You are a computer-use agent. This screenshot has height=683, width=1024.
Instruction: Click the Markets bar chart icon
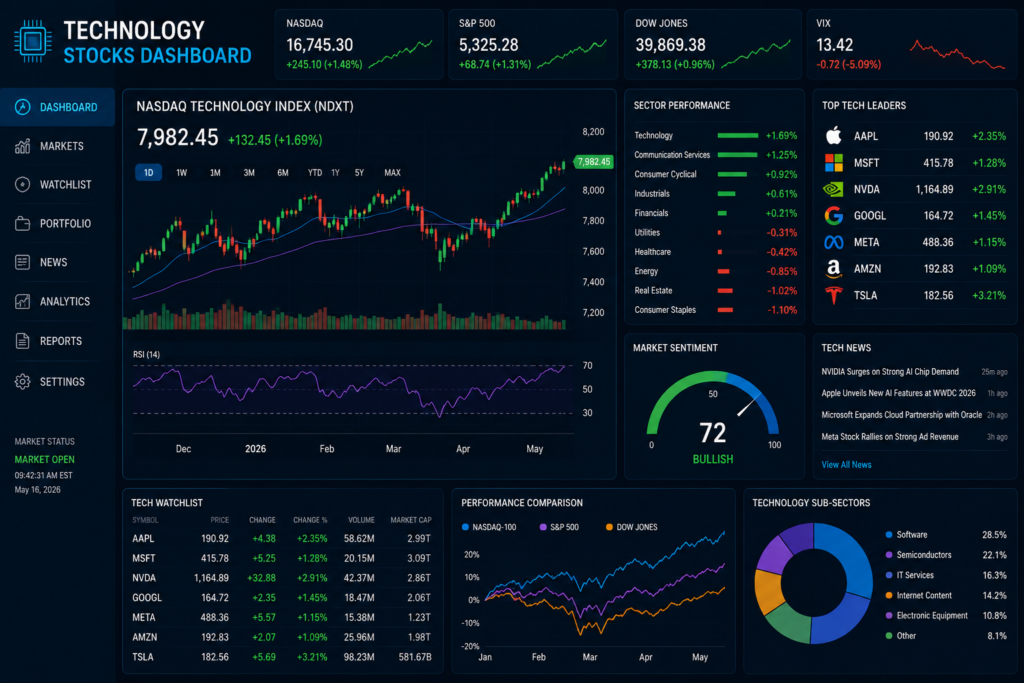[22, 146]
